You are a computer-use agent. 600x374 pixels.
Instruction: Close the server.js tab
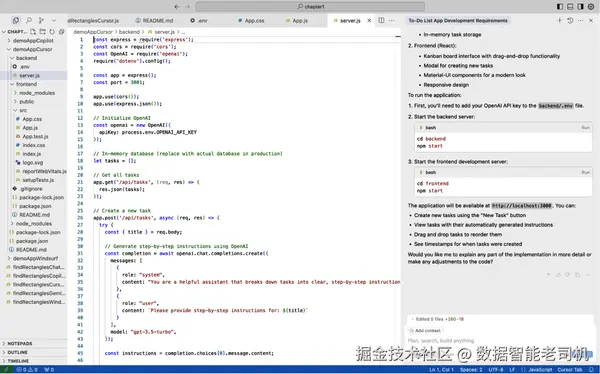(x=369, y=21)
